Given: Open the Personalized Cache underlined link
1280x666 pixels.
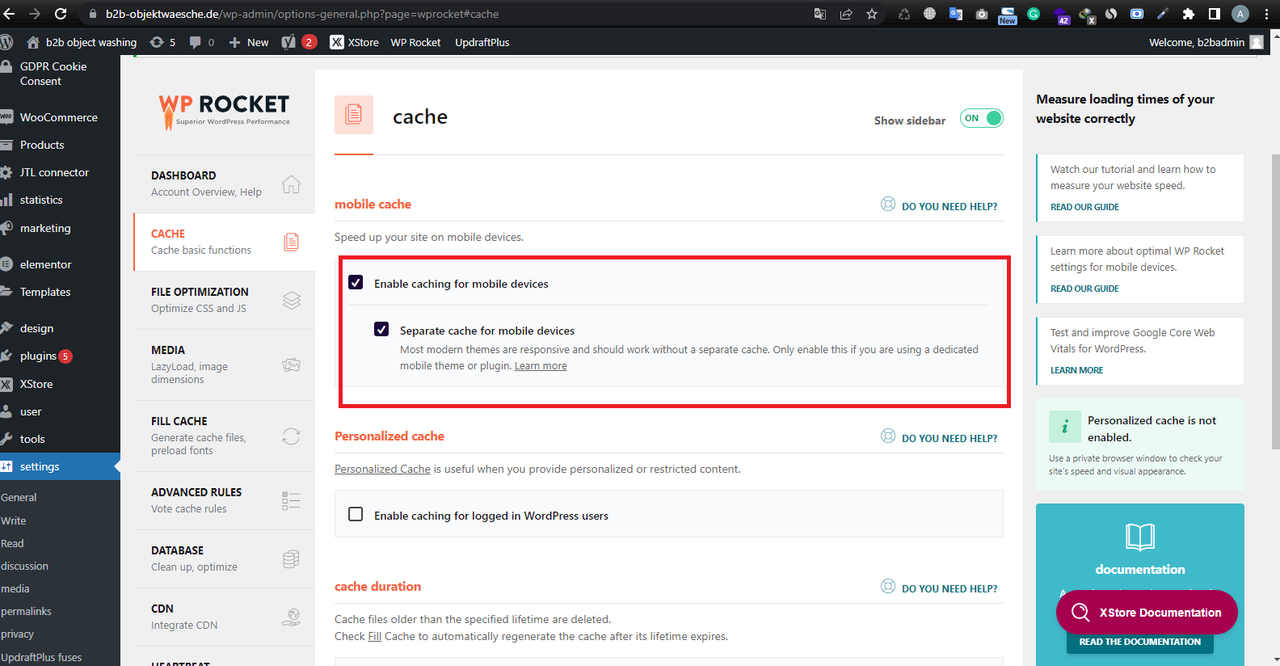Looking at the screenshot, I should [382, 469].
